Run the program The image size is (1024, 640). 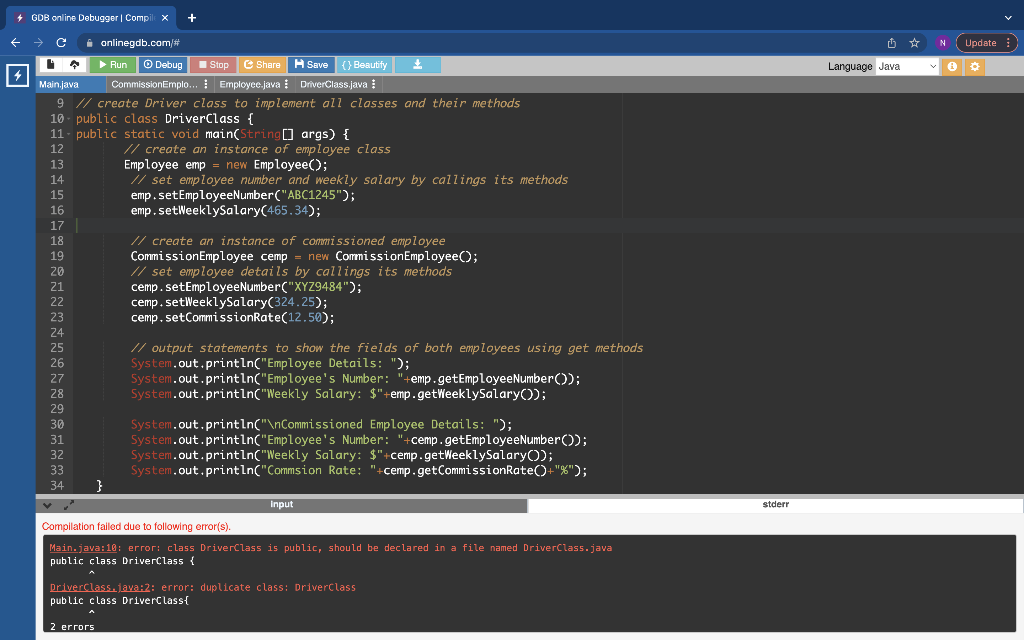pos(113,65)
